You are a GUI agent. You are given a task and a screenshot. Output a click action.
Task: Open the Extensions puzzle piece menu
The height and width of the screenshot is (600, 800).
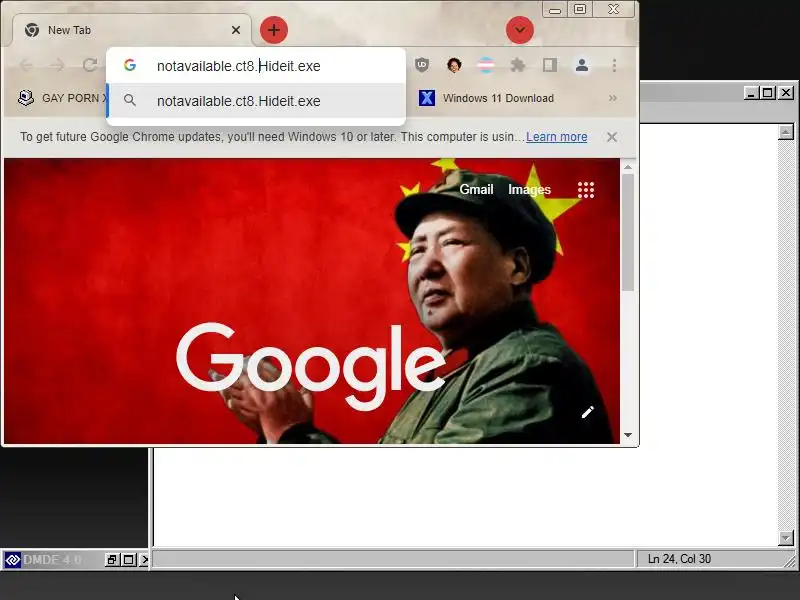pos(517,65)
